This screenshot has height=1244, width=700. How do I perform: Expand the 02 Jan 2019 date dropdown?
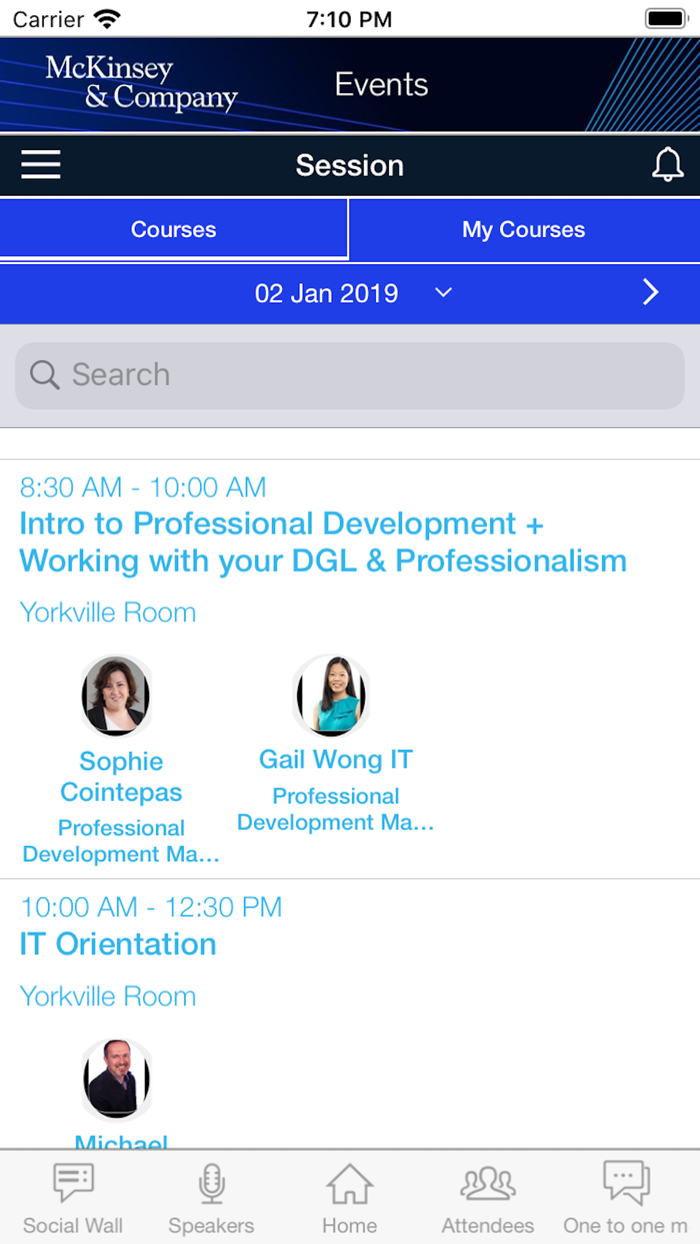[354, 293]
